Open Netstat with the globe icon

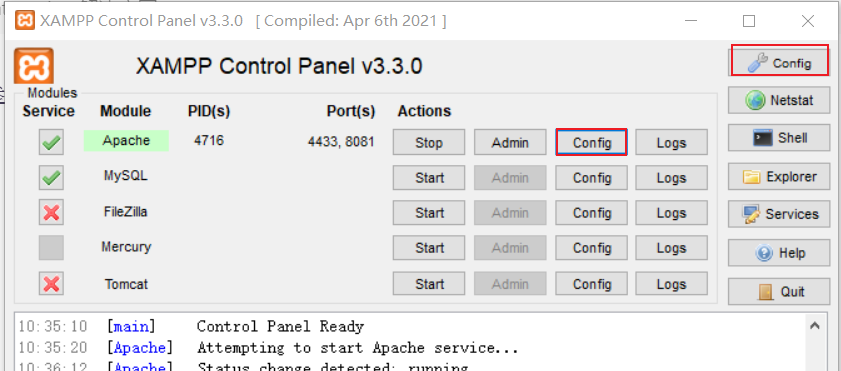pos(779,100)
